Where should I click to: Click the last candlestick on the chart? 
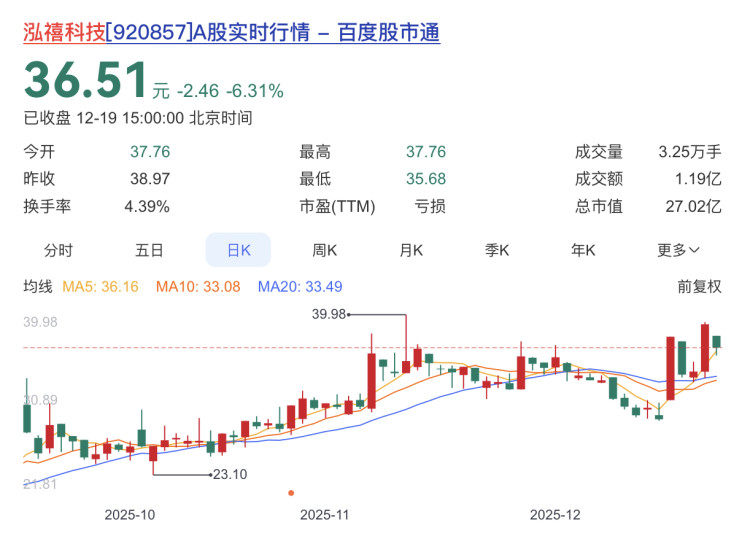coord(716,342)
